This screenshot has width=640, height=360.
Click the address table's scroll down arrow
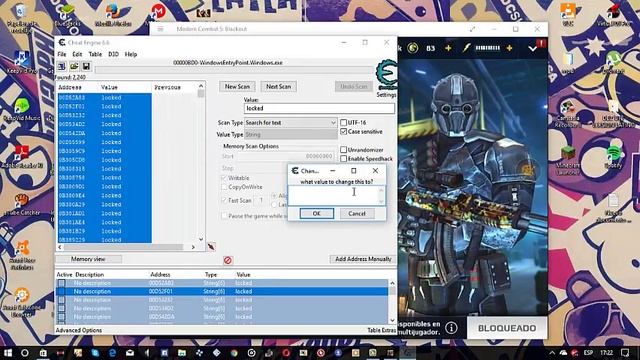coord(392,320)
